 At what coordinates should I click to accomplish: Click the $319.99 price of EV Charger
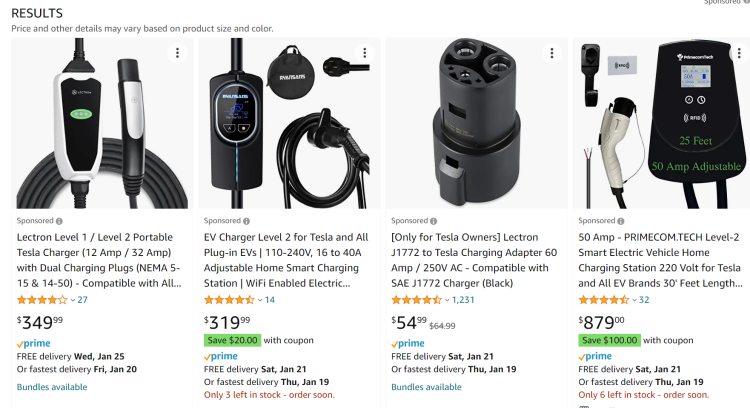[x=227, y=322]
